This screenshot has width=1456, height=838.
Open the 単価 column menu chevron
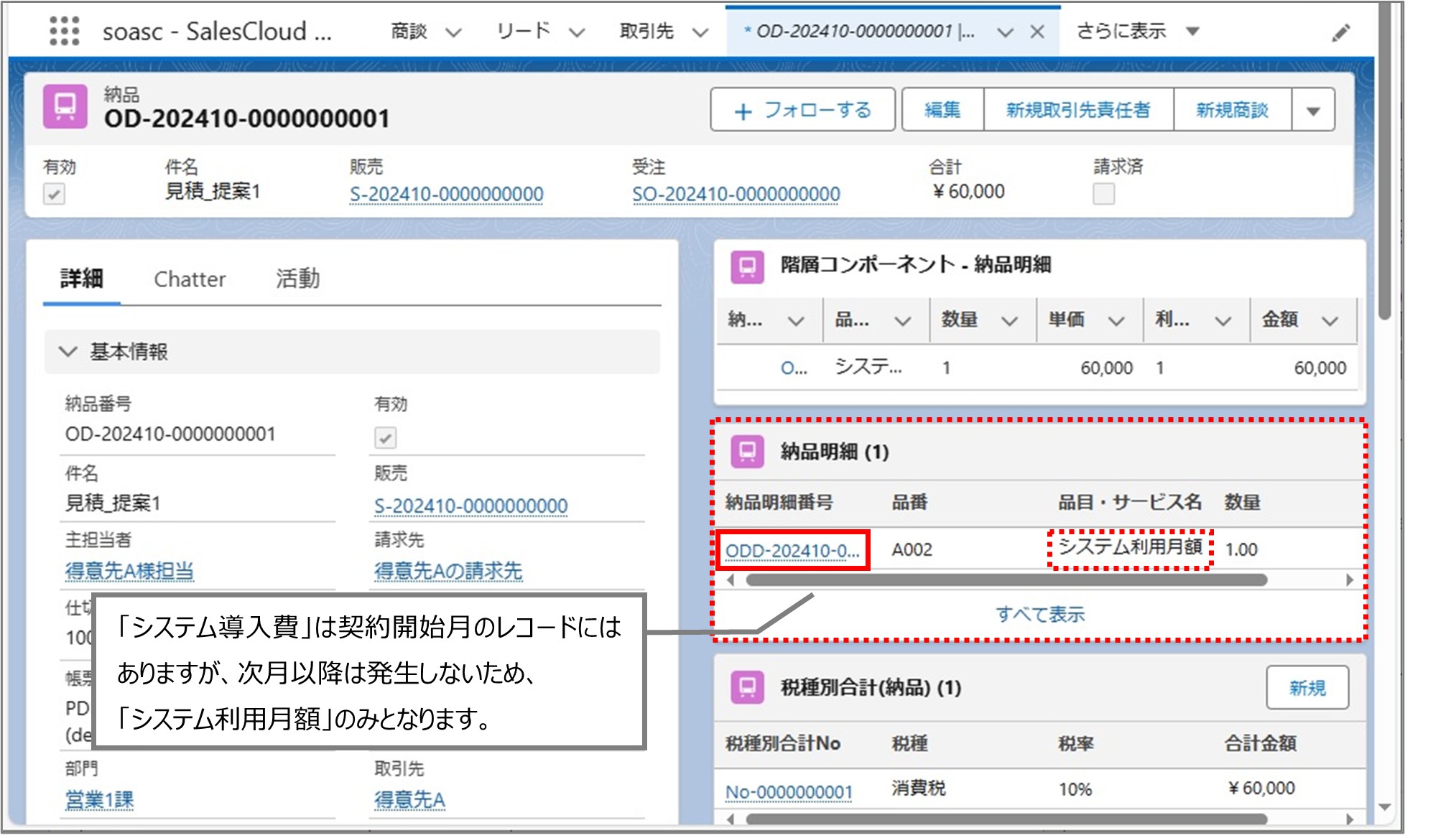[1116, 321]
